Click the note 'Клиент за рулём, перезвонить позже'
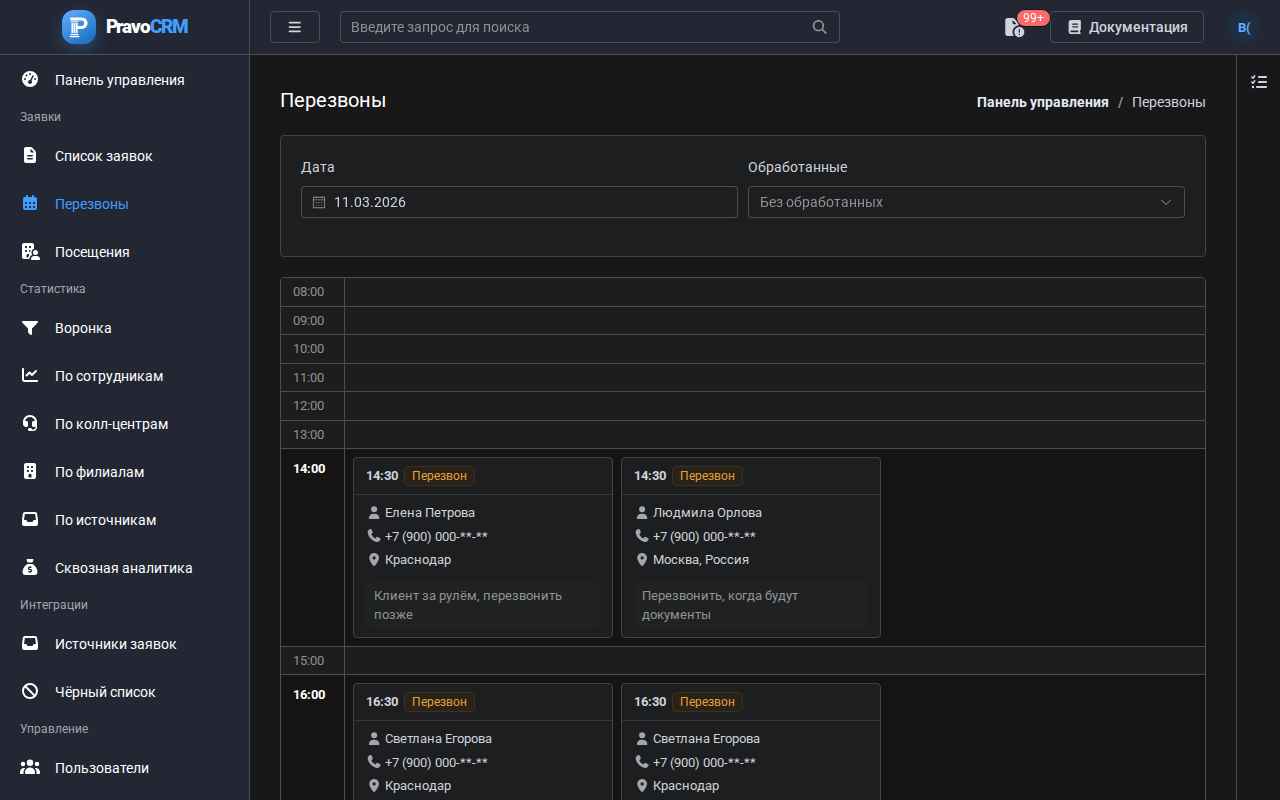Viewport: 1280px width, 800px height. (x=483, y=605)
